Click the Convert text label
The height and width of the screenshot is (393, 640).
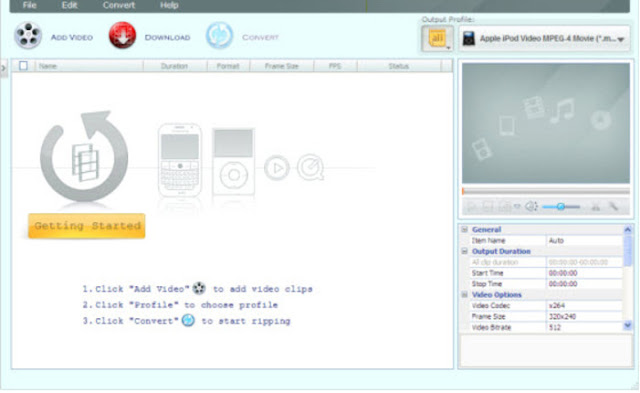point(260,37)
